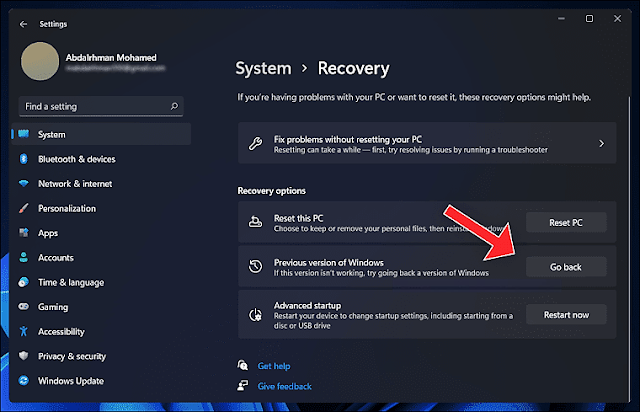Maximize the Settings window
640x412 pixels.
[x=589, y=18]
